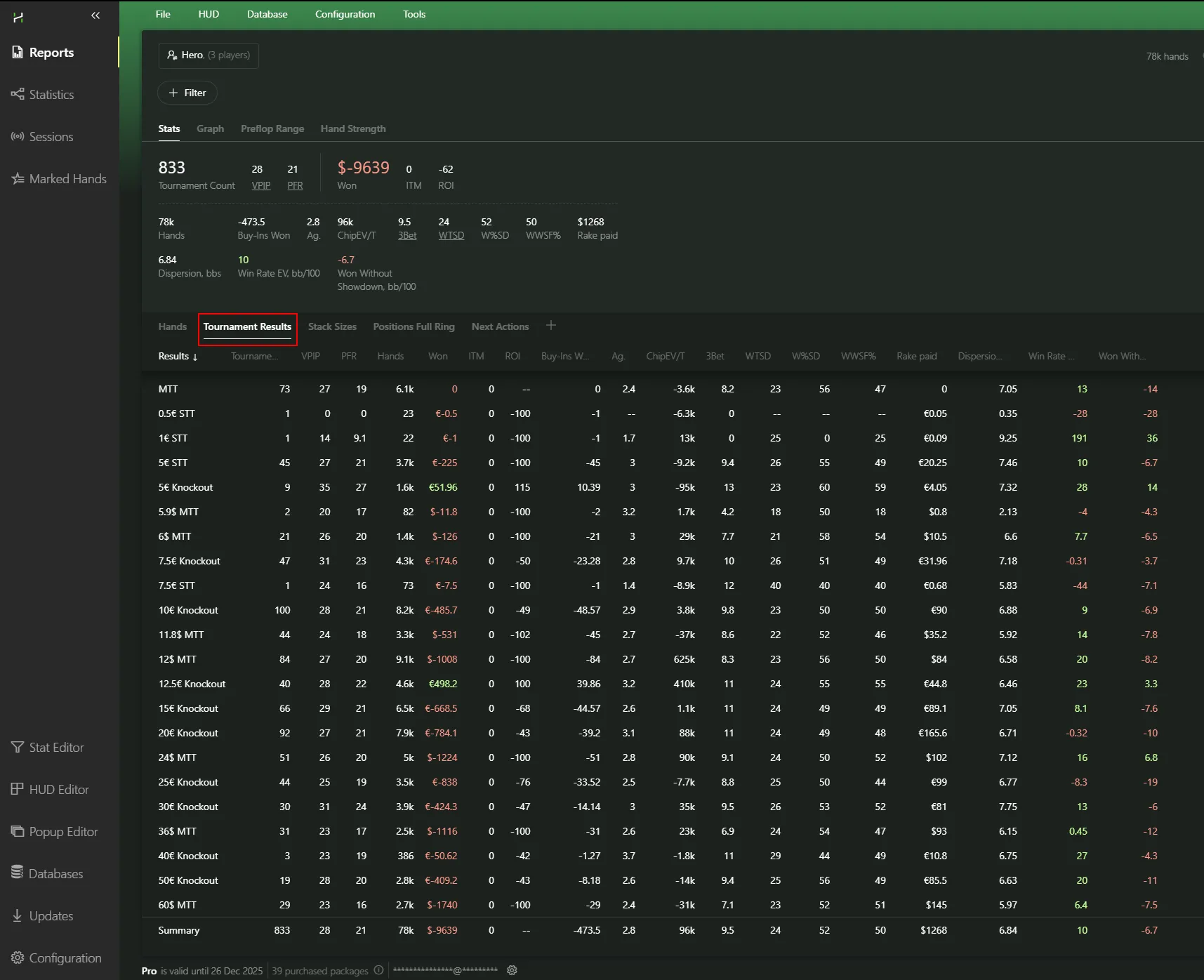Open the Popup Editor
The image size is (1204, 980).
[x=63, y=832]
